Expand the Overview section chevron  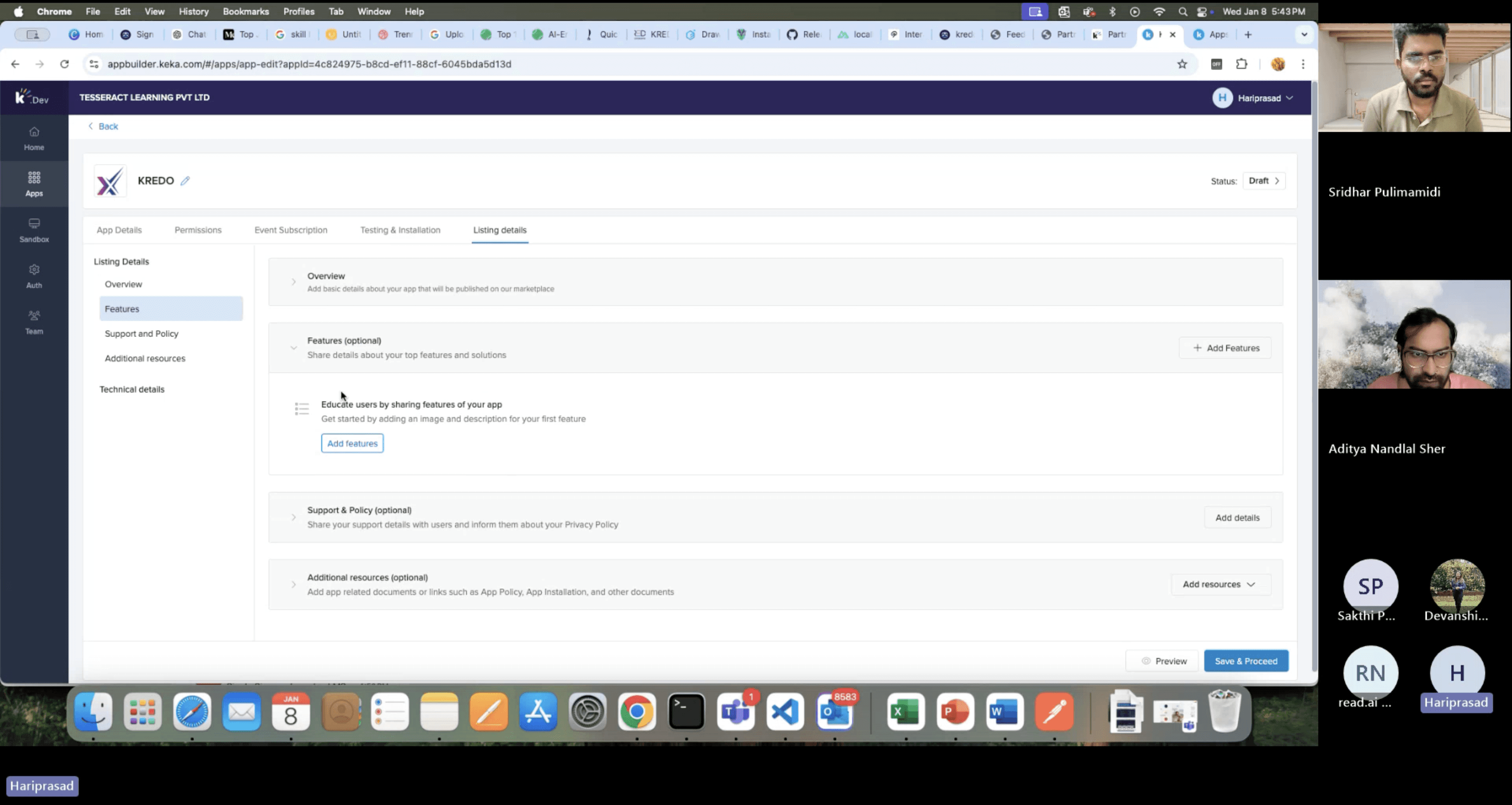coord(294,282)
